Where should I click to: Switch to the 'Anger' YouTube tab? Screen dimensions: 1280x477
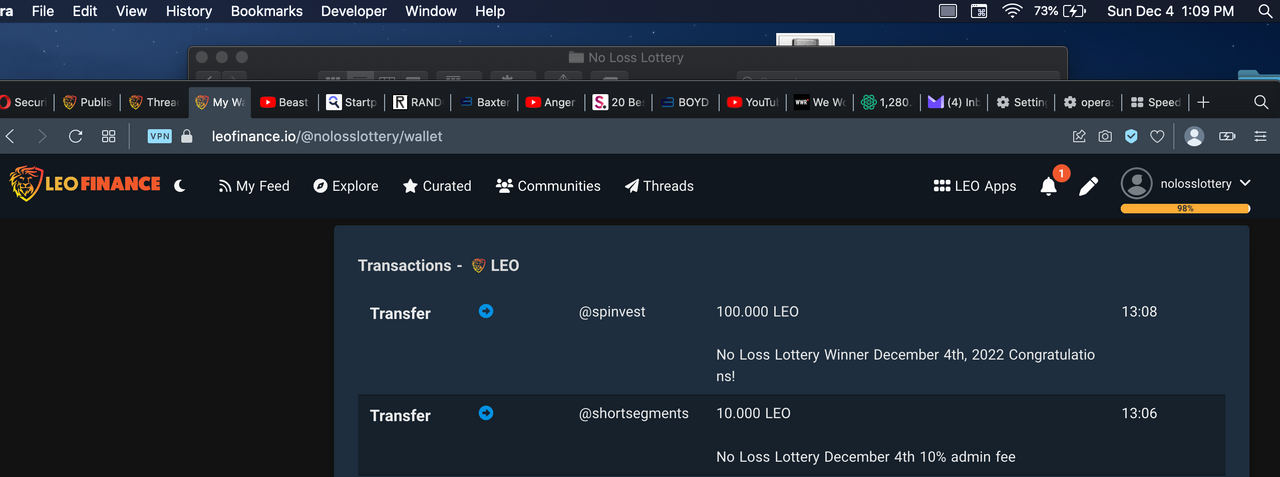coord(551,102)
